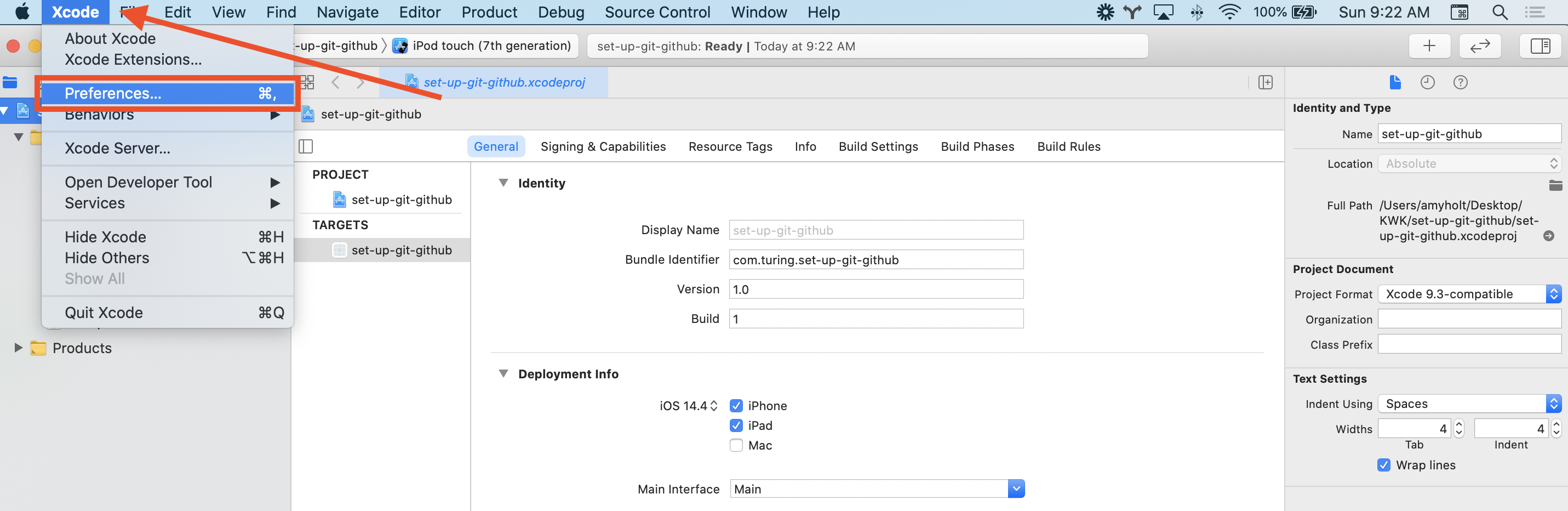Show the File inspector

tap(1395, 82)
